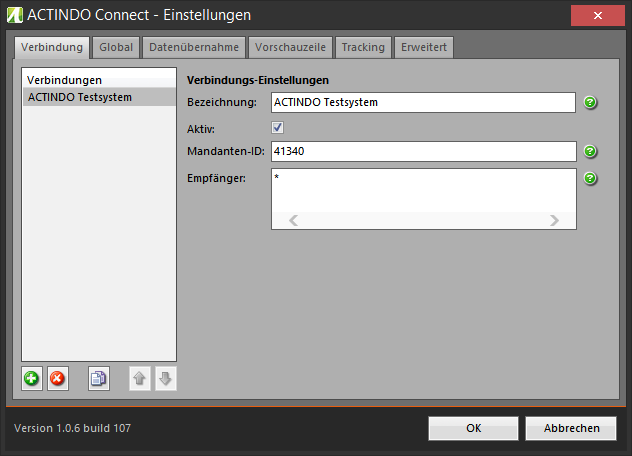Focus the Bezeichnung text field
Image resolution: width=632 pixels, height=456 pixels.
point(423,102)
